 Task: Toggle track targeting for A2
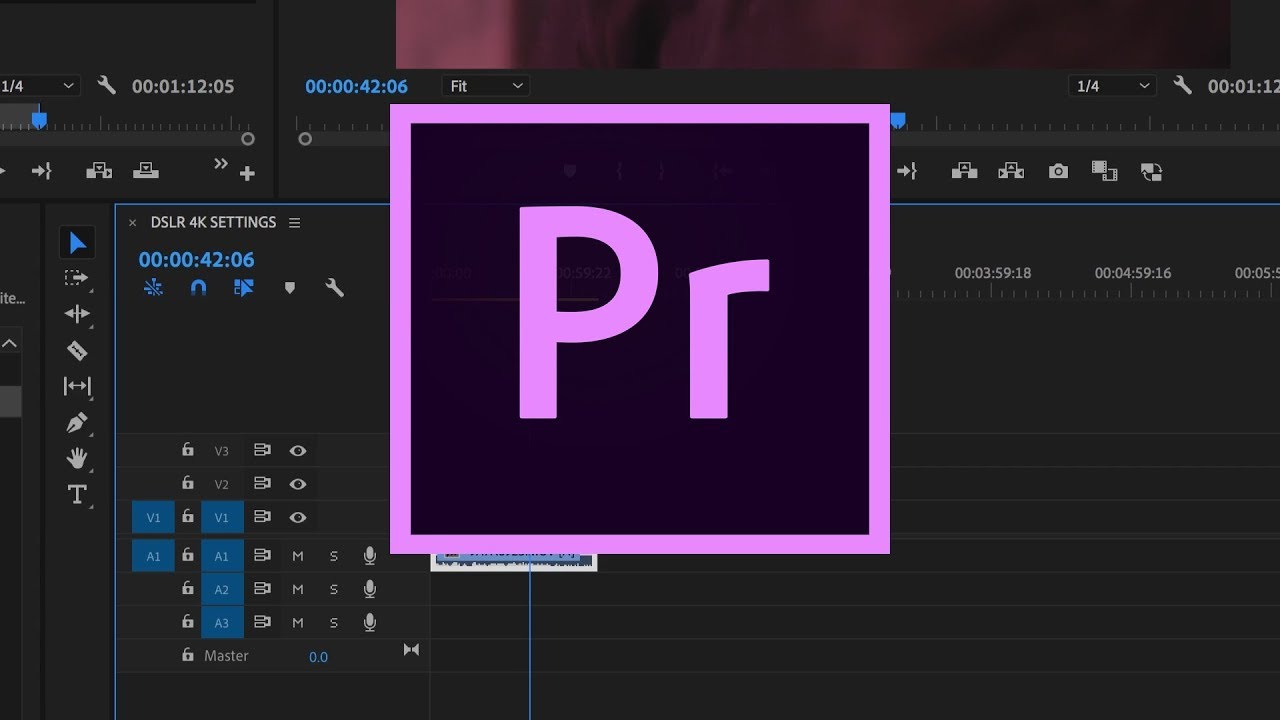(222, 590)
